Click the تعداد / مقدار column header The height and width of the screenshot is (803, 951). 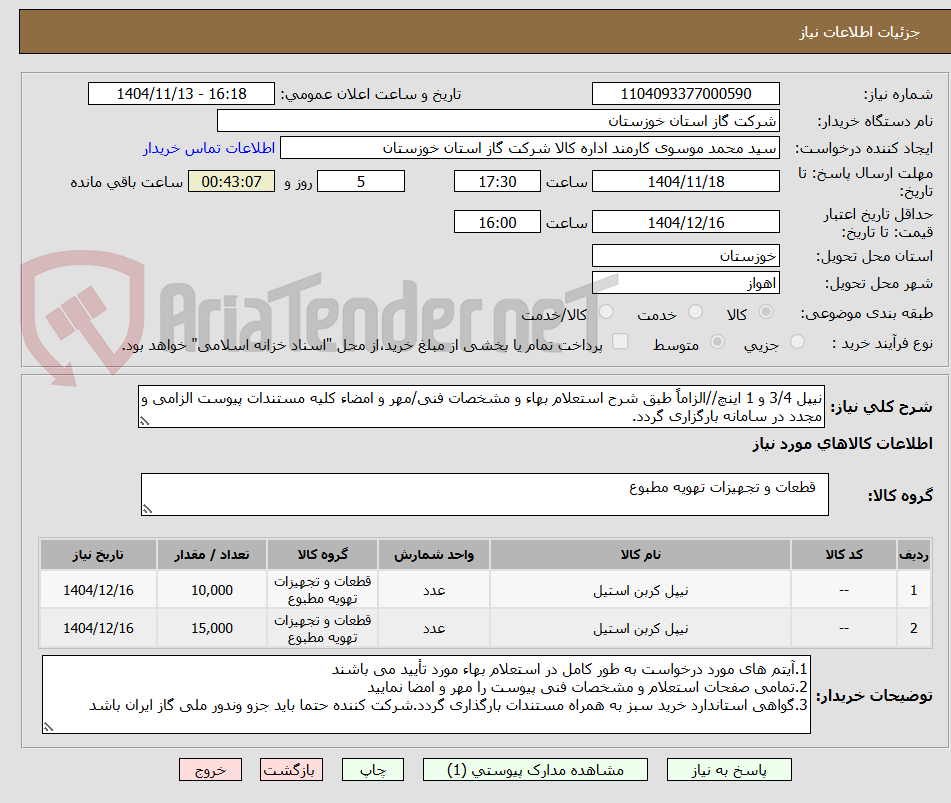(x=212, y=554)
